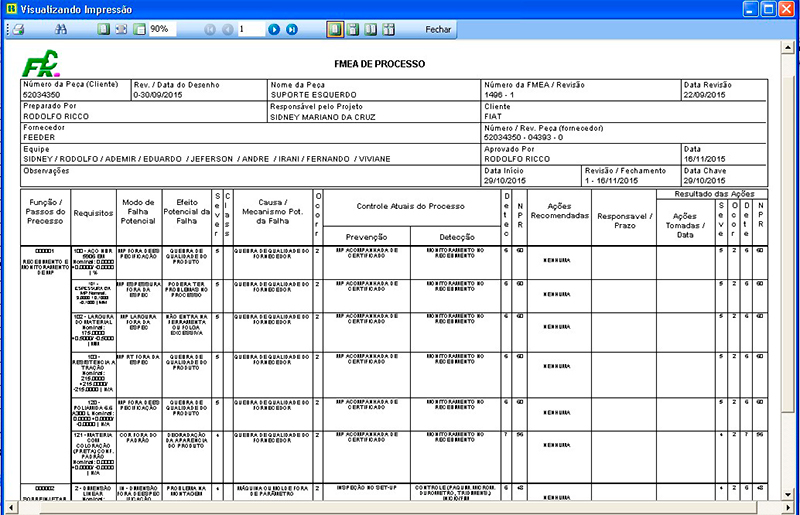Click the Ações Tomadas / Data header
Viewport: 800px width, 515px height.
coord(685,225)
